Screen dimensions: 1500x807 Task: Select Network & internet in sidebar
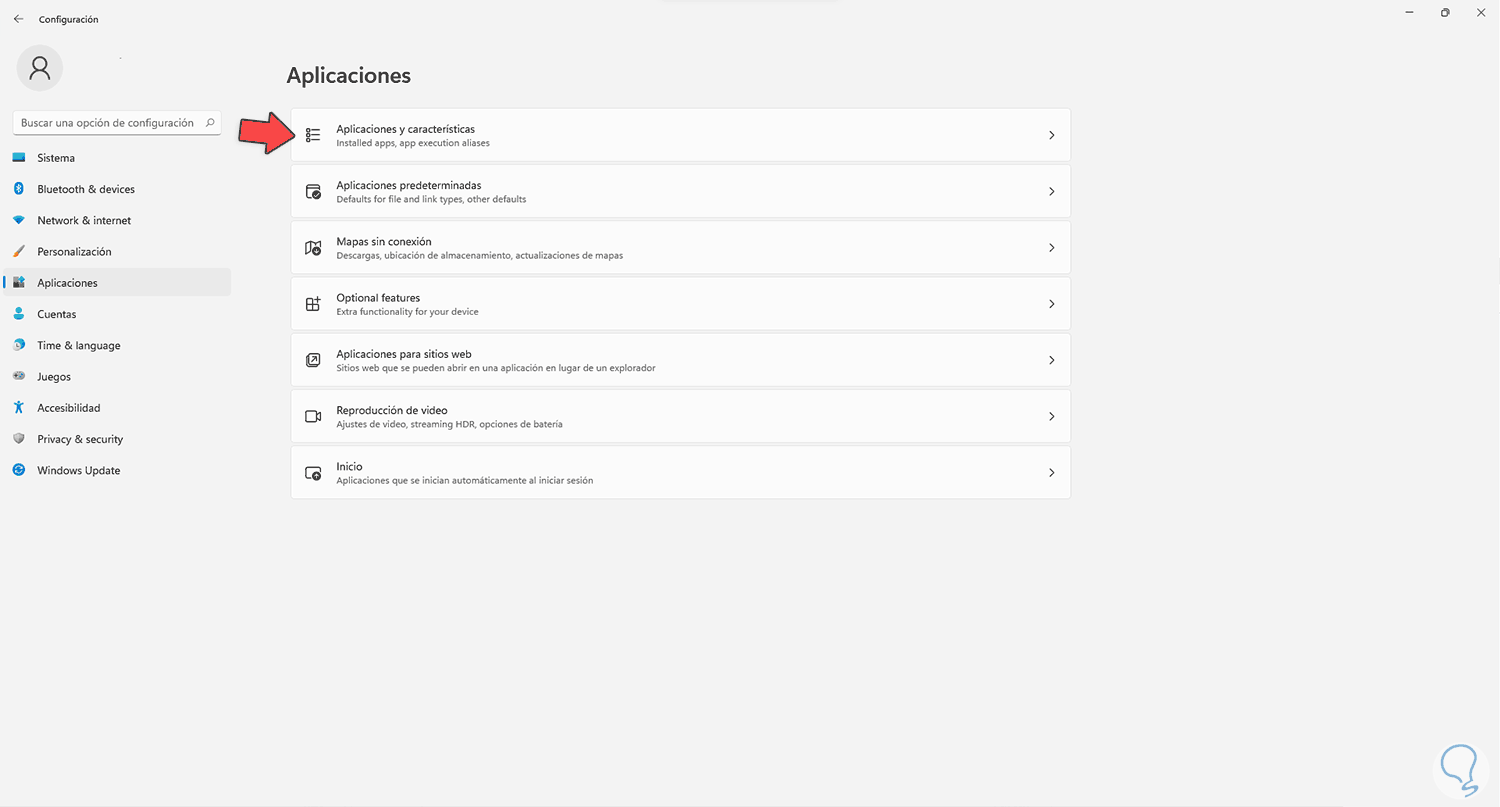tap(84, 220)
